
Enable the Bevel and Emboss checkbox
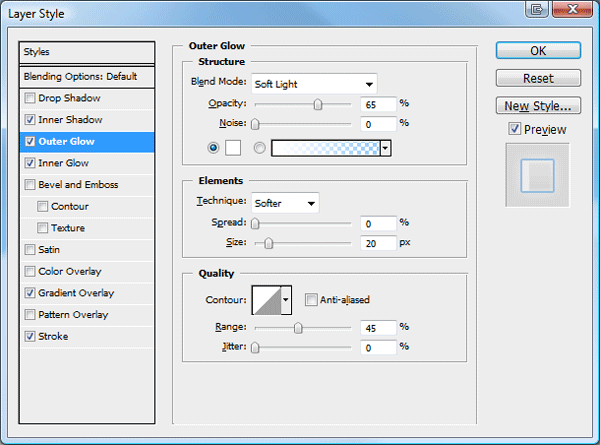click(x=30, y=185)
